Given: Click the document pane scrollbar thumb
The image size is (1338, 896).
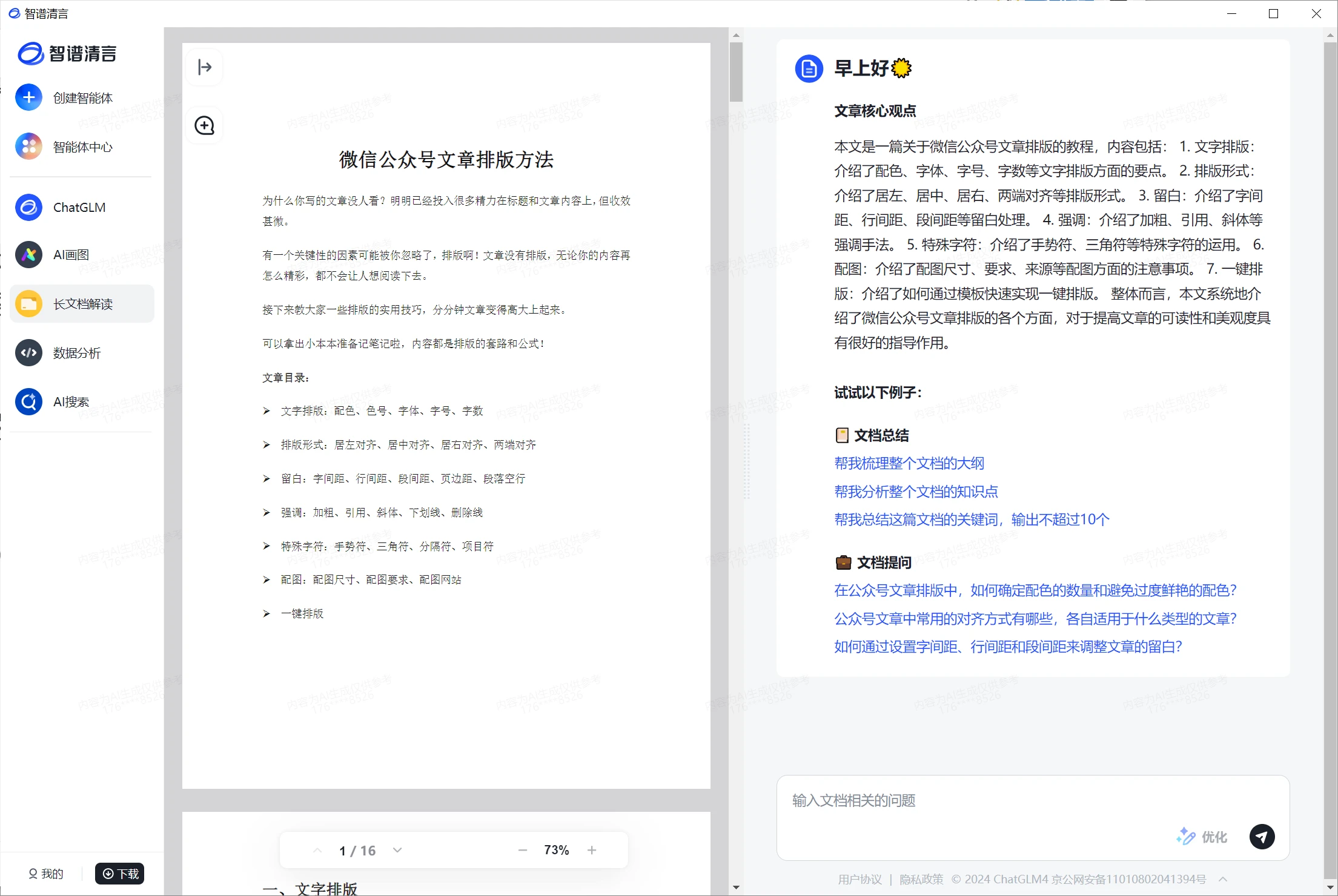Looking at the screenshot, I should [x=736, y=72].
